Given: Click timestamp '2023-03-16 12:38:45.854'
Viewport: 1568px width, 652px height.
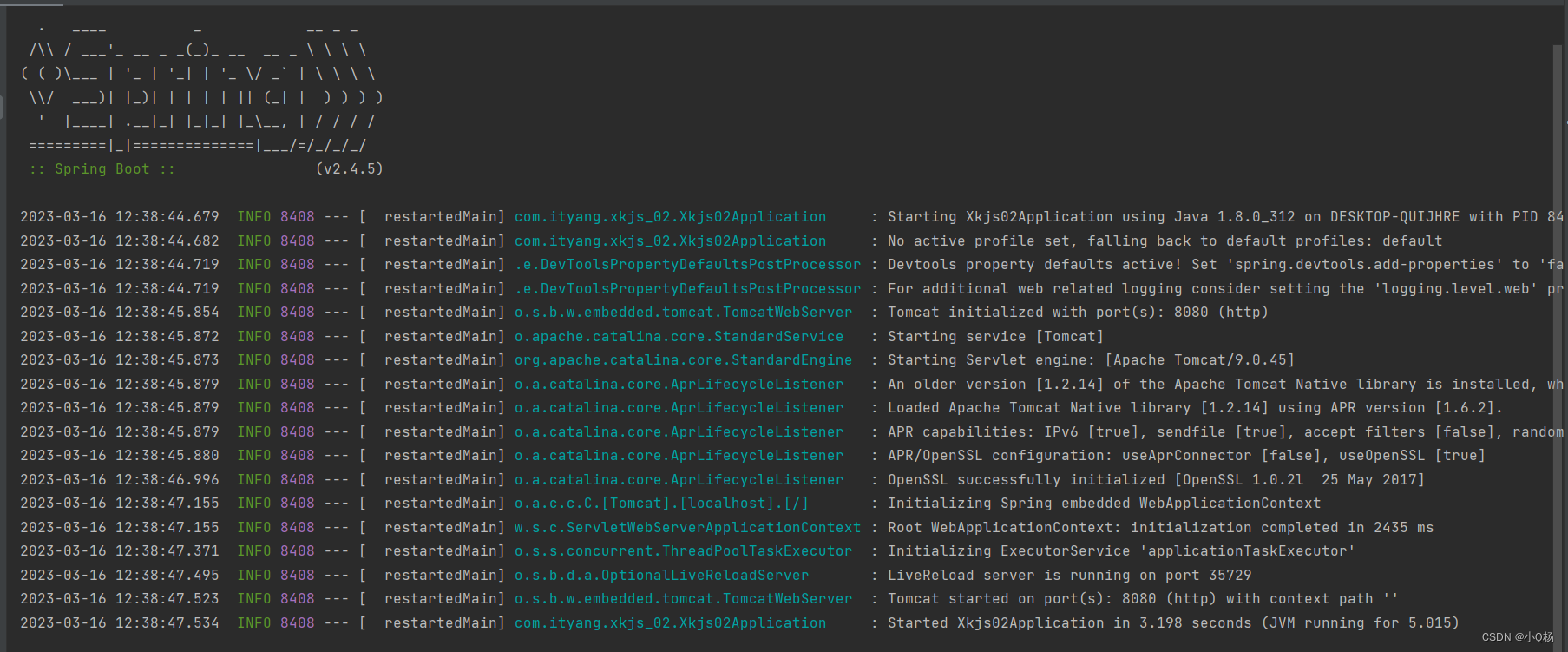Looking at the screenshot, I should coord(120,313).
